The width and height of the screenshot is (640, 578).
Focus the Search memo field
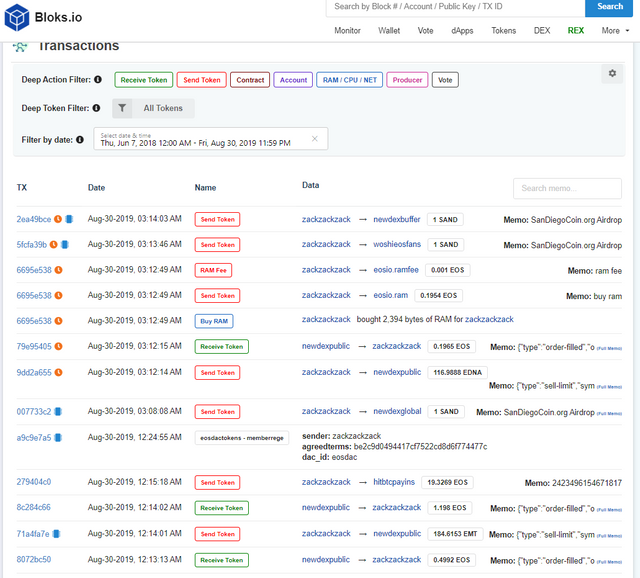[x=567, y=188]
